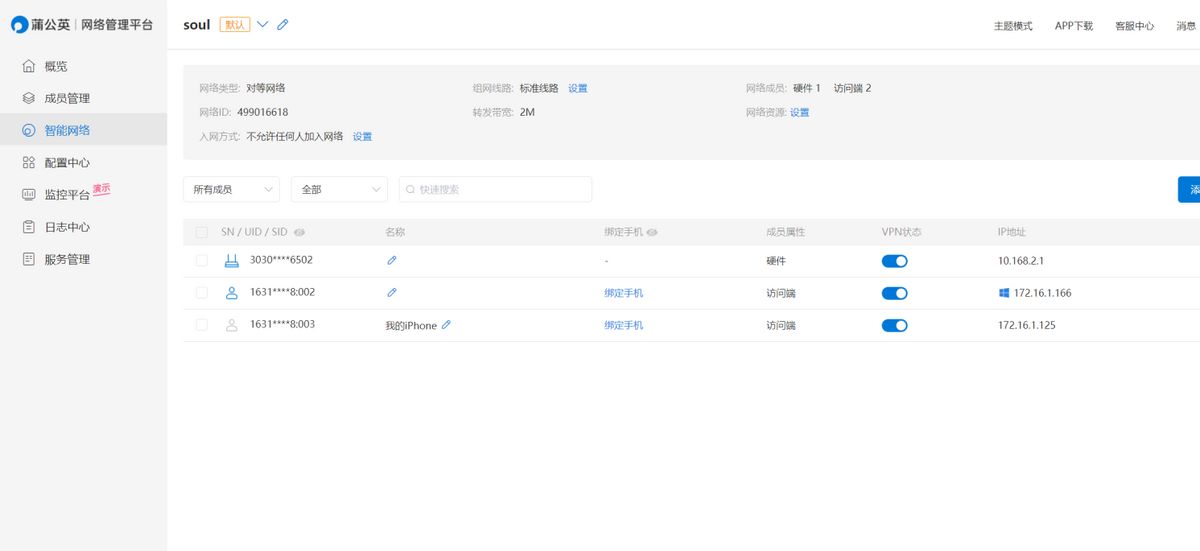Tick the select-all checkbox in table header
The height and width of the screenshot is (551, 1200).
coord(202,232)
